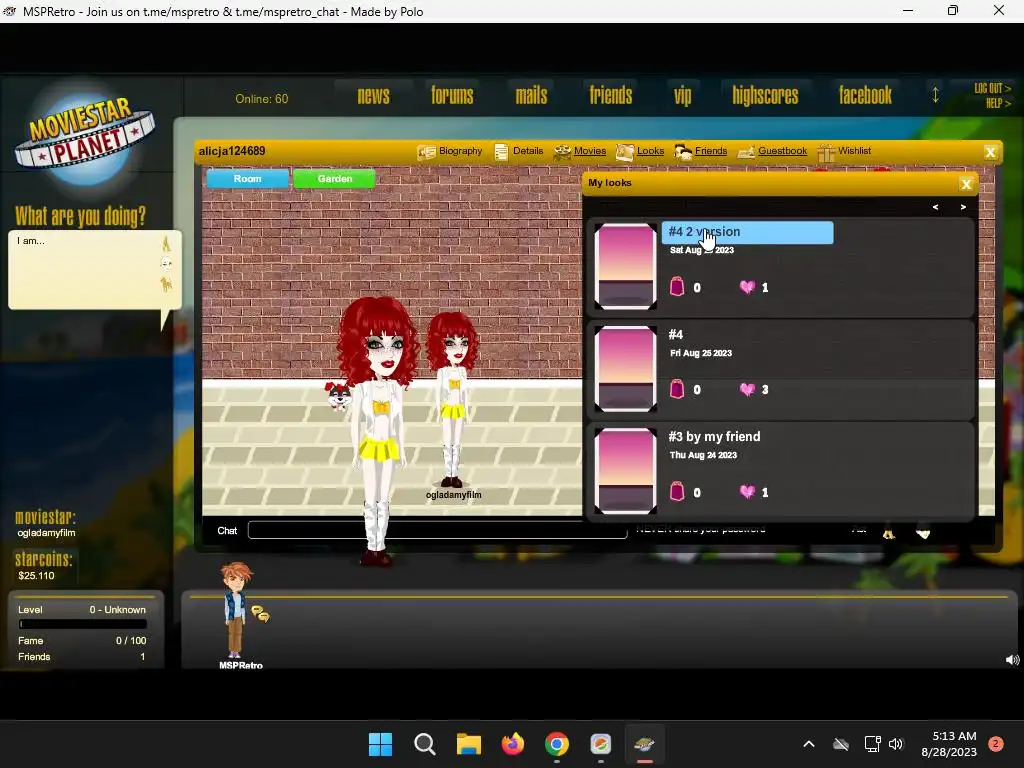Click the MSPRetro character avatar
The image size is (1024, 768).
tap(236, 610)
